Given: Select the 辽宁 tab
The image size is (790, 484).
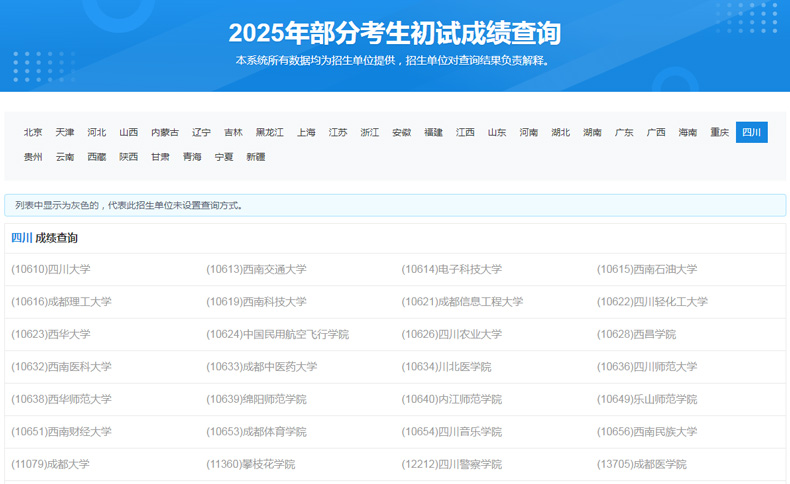Looking at the screenshot, I should pos(201,132).
